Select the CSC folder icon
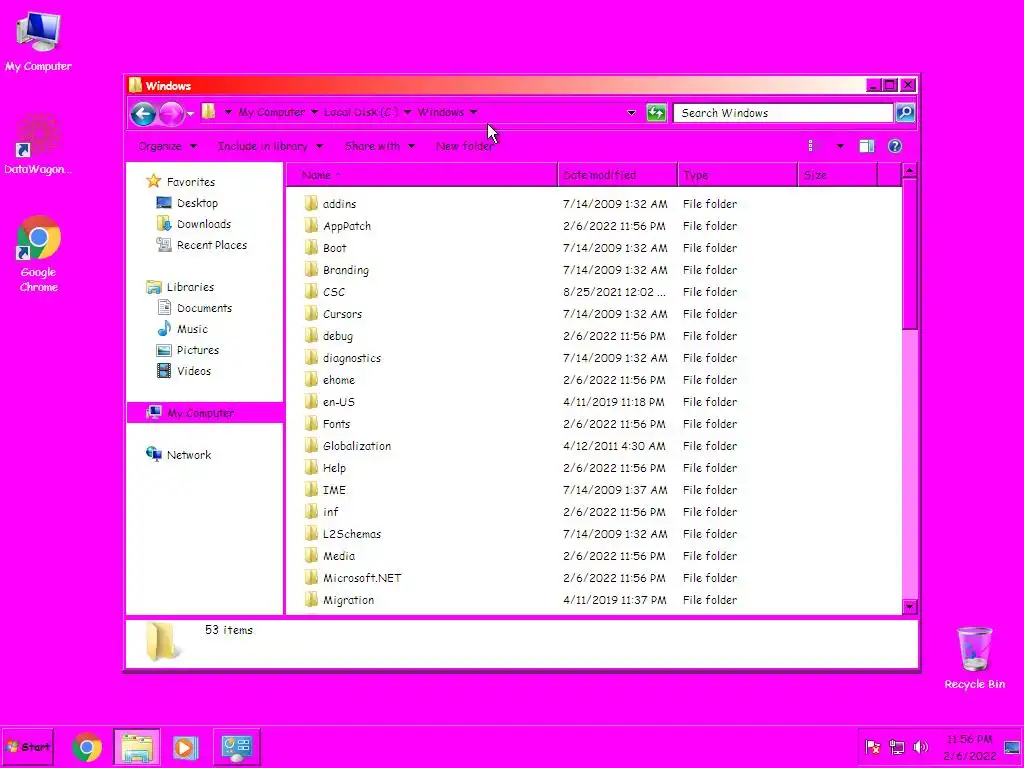The width and height of the screenshot is (1024, 768). click(x=312, y=291)
